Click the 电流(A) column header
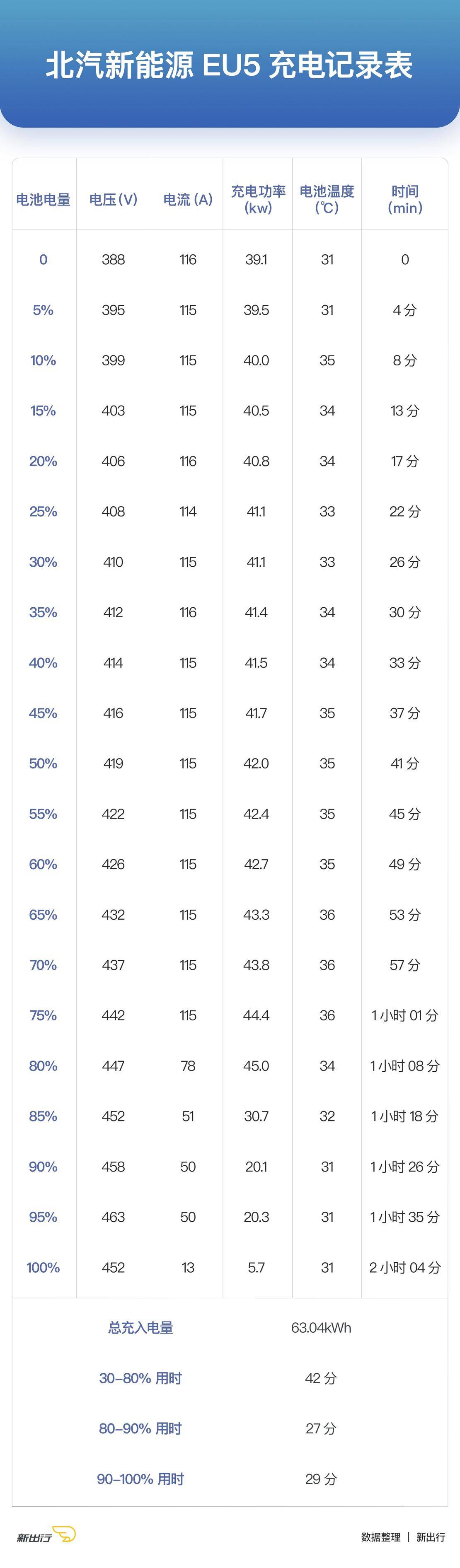 [188, 200]
